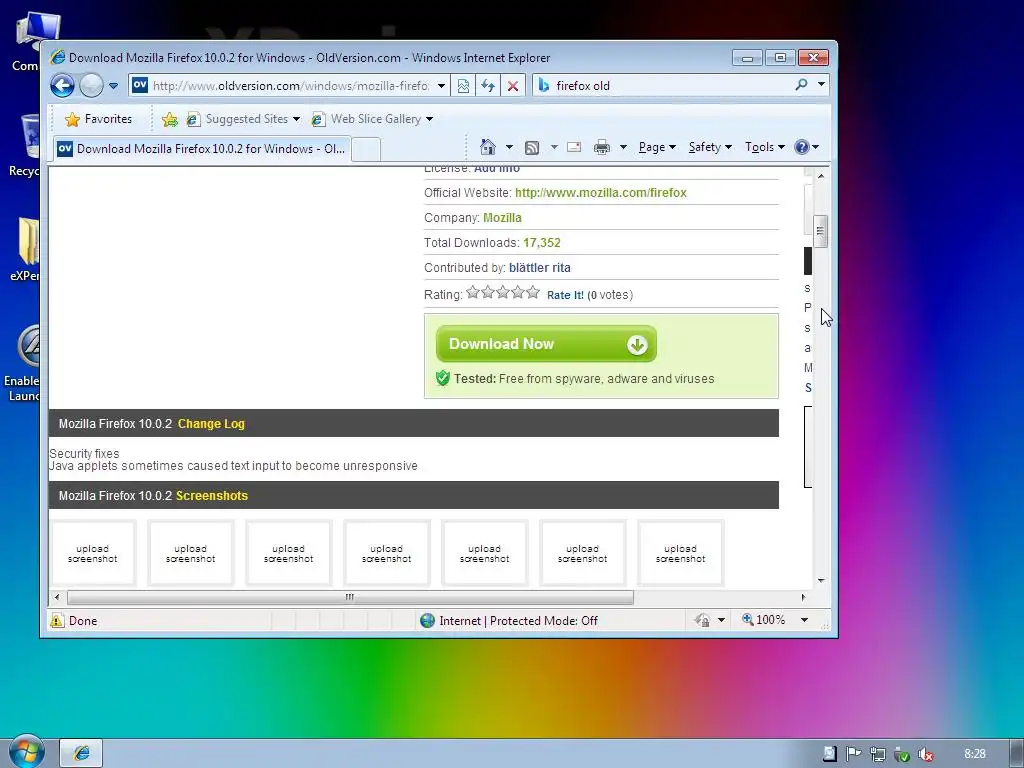Click the warning icon in status bar
1024x768 pixels.
(57, 620)
